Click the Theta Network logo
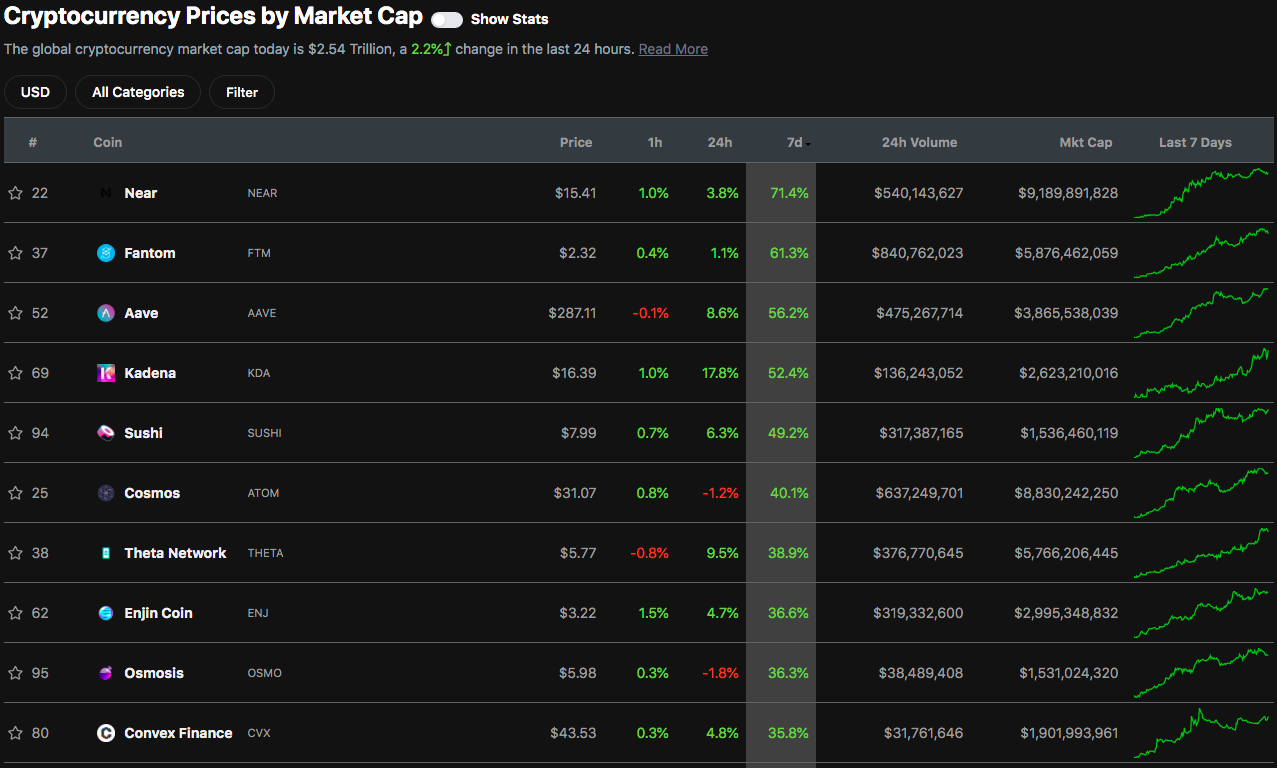Screen dimensions: 1277x768 [106, 553]
